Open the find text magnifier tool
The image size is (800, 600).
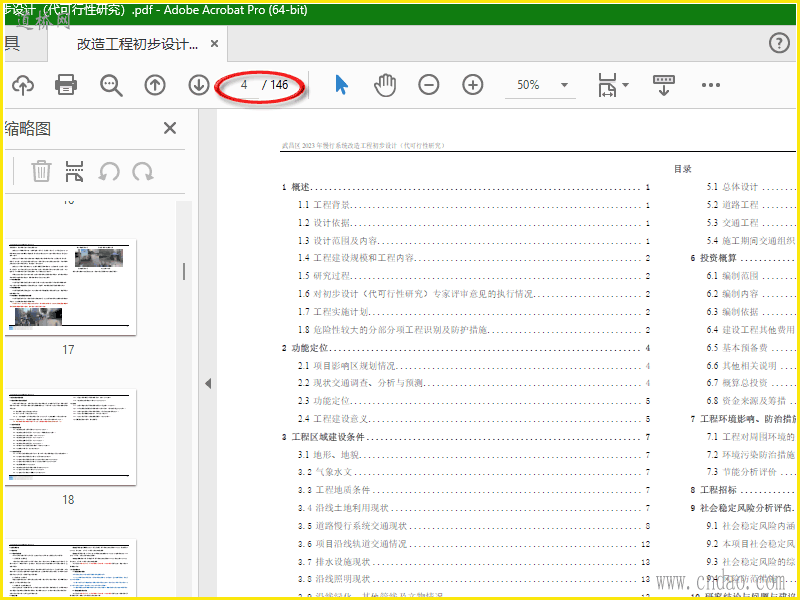click(111, 85)
